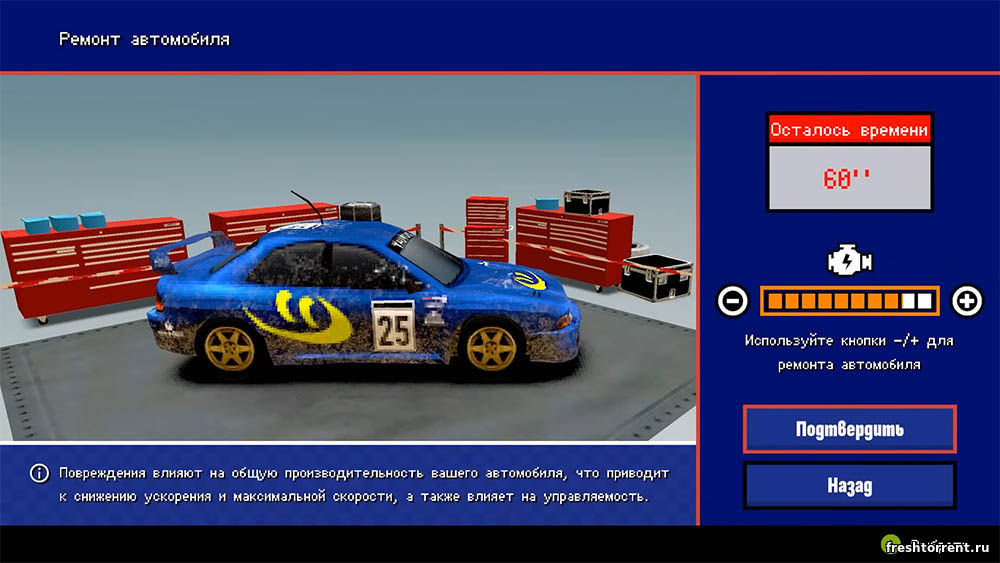Click the info icon in the hint bar
Viewport: 1000px width, 563px height.
[x=39, y=473]
